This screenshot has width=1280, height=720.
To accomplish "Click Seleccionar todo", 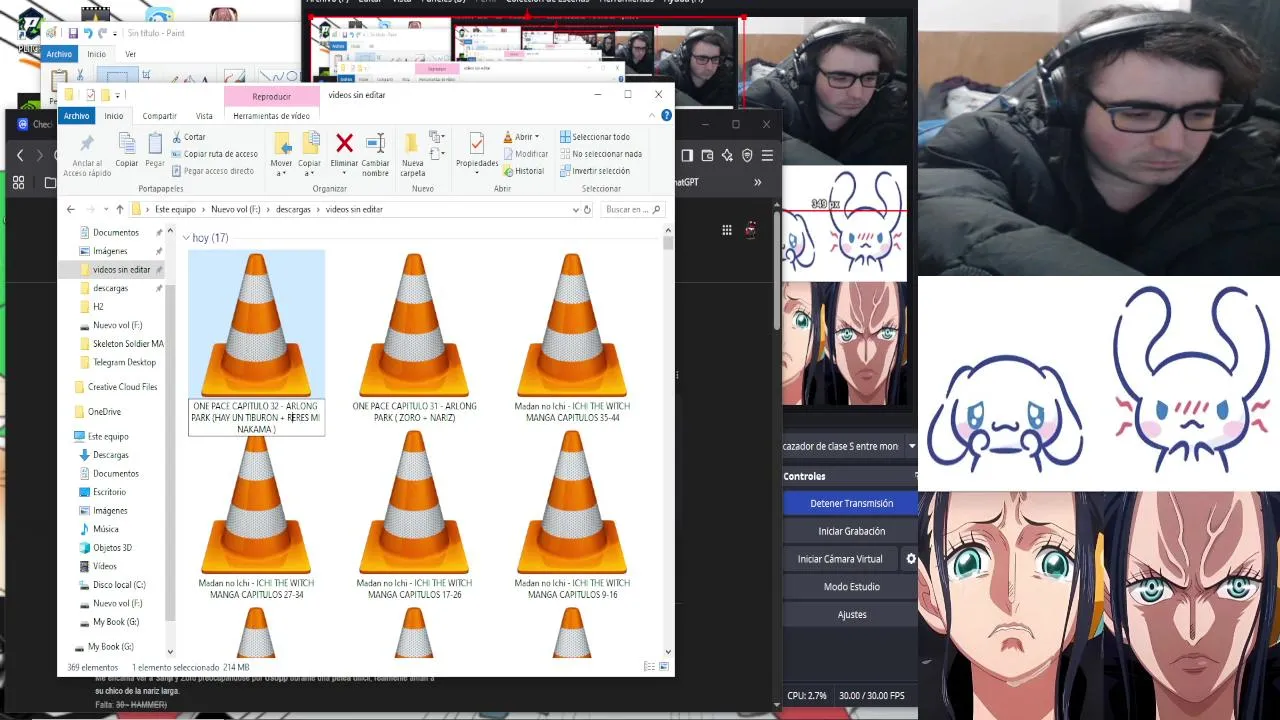I will (595, 137).
